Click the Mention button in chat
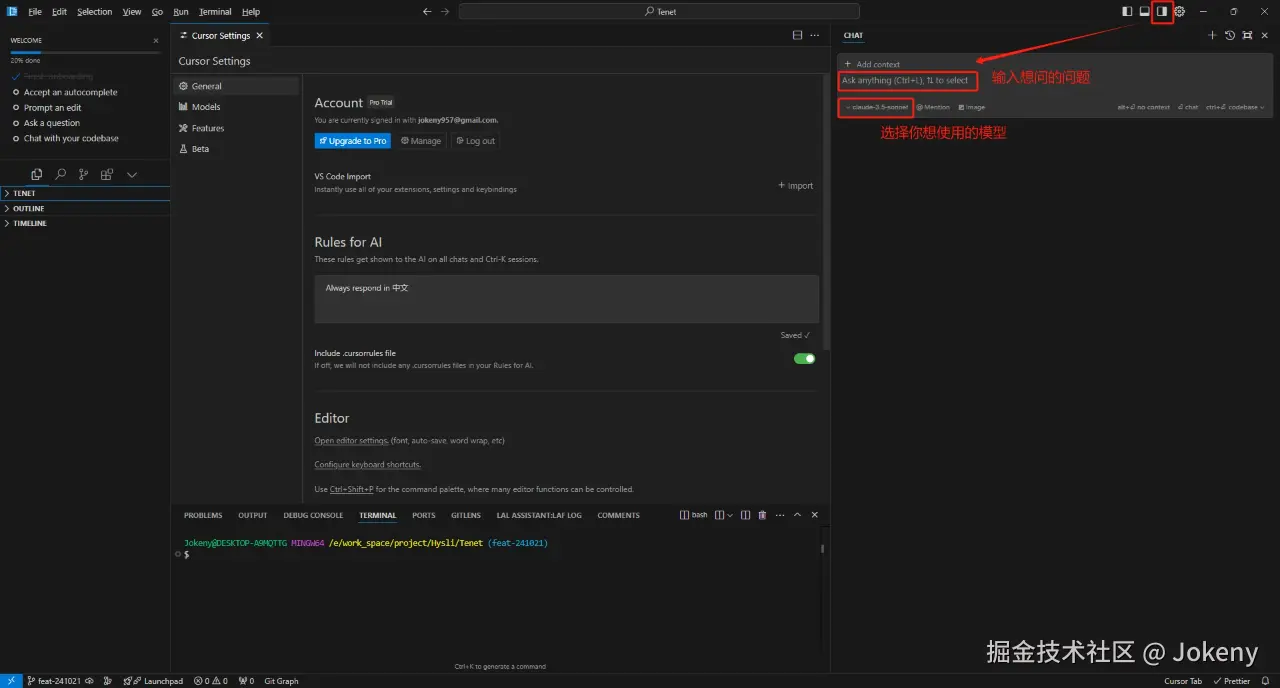 [x=933, y=107]
